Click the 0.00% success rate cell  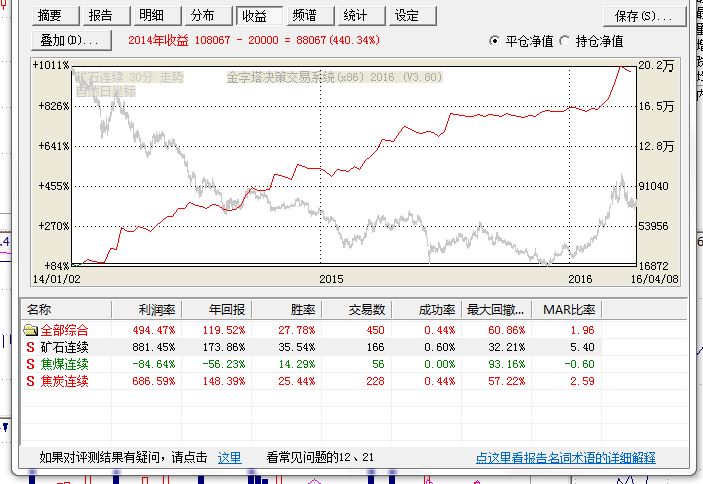pyautogui.click(x=439, y=364)
